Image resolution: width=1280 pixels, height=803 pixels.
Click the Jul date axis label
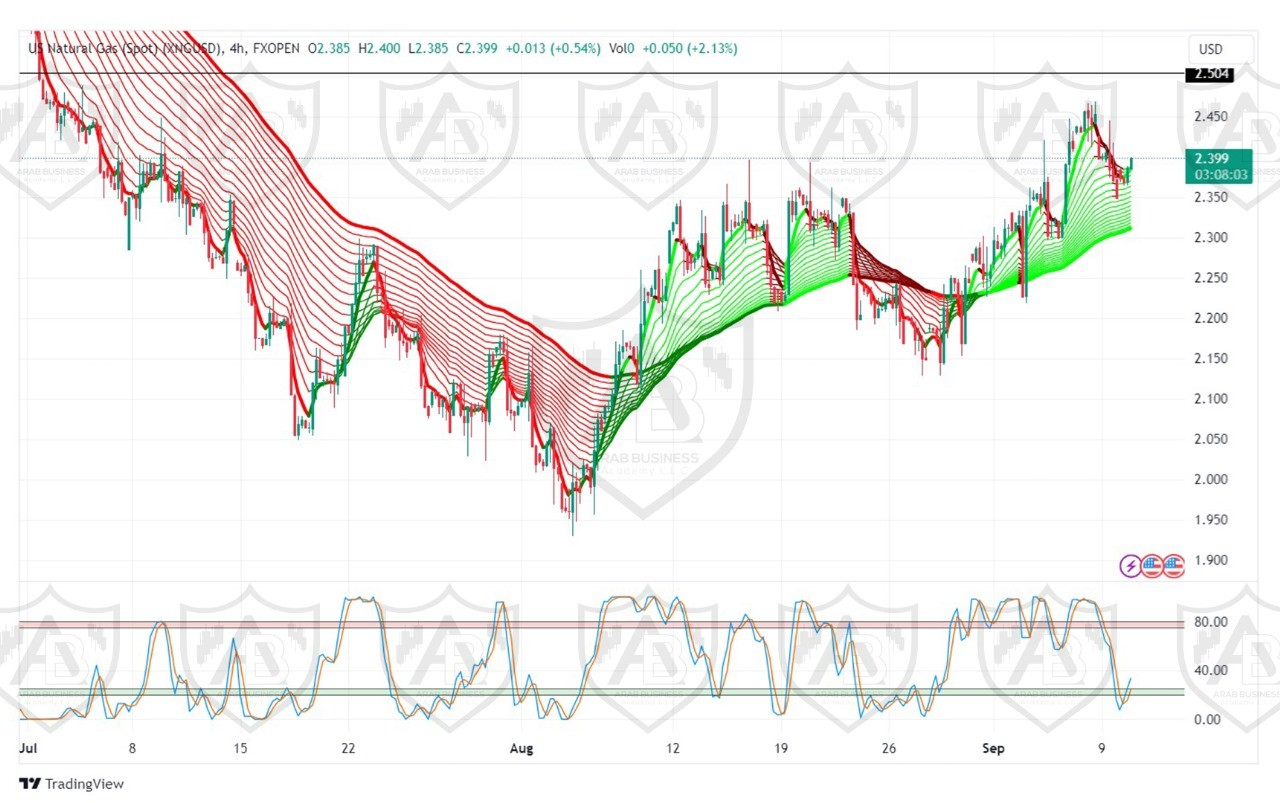28,748
